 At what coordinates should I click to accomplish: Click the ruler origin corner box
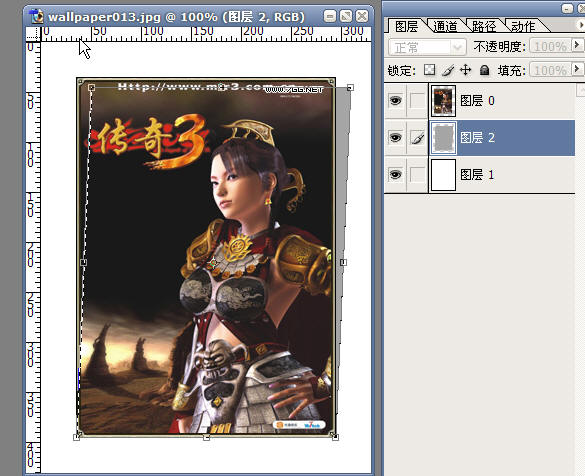pyautogui.click(x=33, y=34)
